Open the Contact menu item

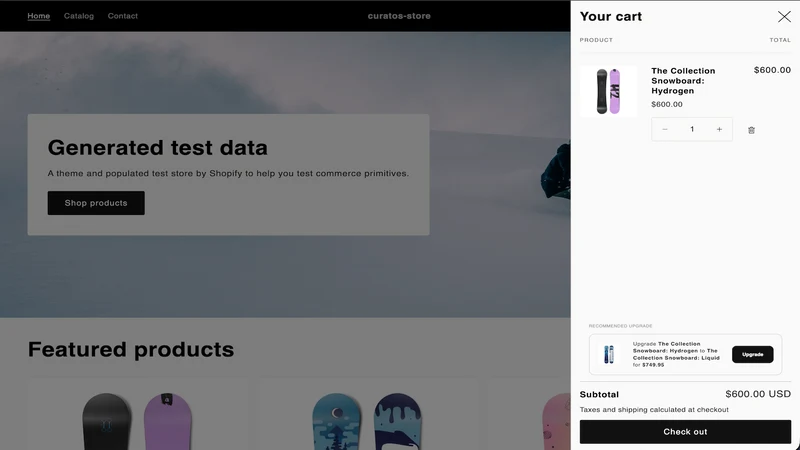[x=122, y=16]
